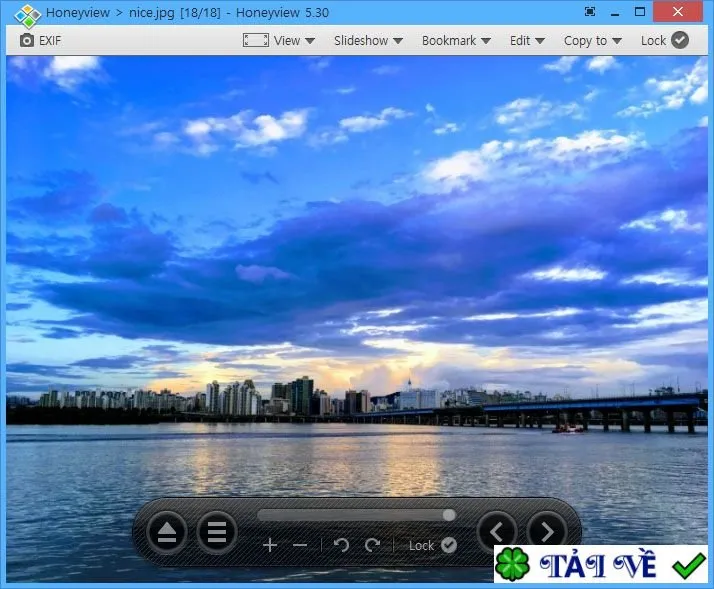The image size is (714, 589).
Task: Open the Edit menu
Action: tap(527, 41)
